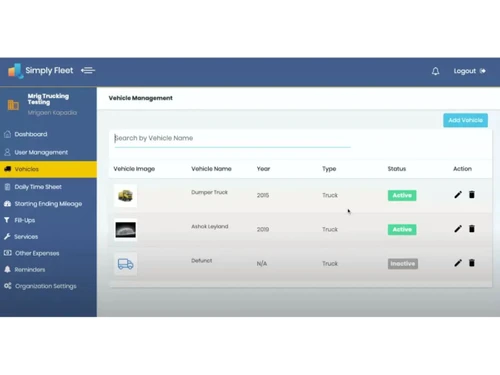Click the Ashok Leyland vehicle name
500x375 pixels.
coord(210,227)
